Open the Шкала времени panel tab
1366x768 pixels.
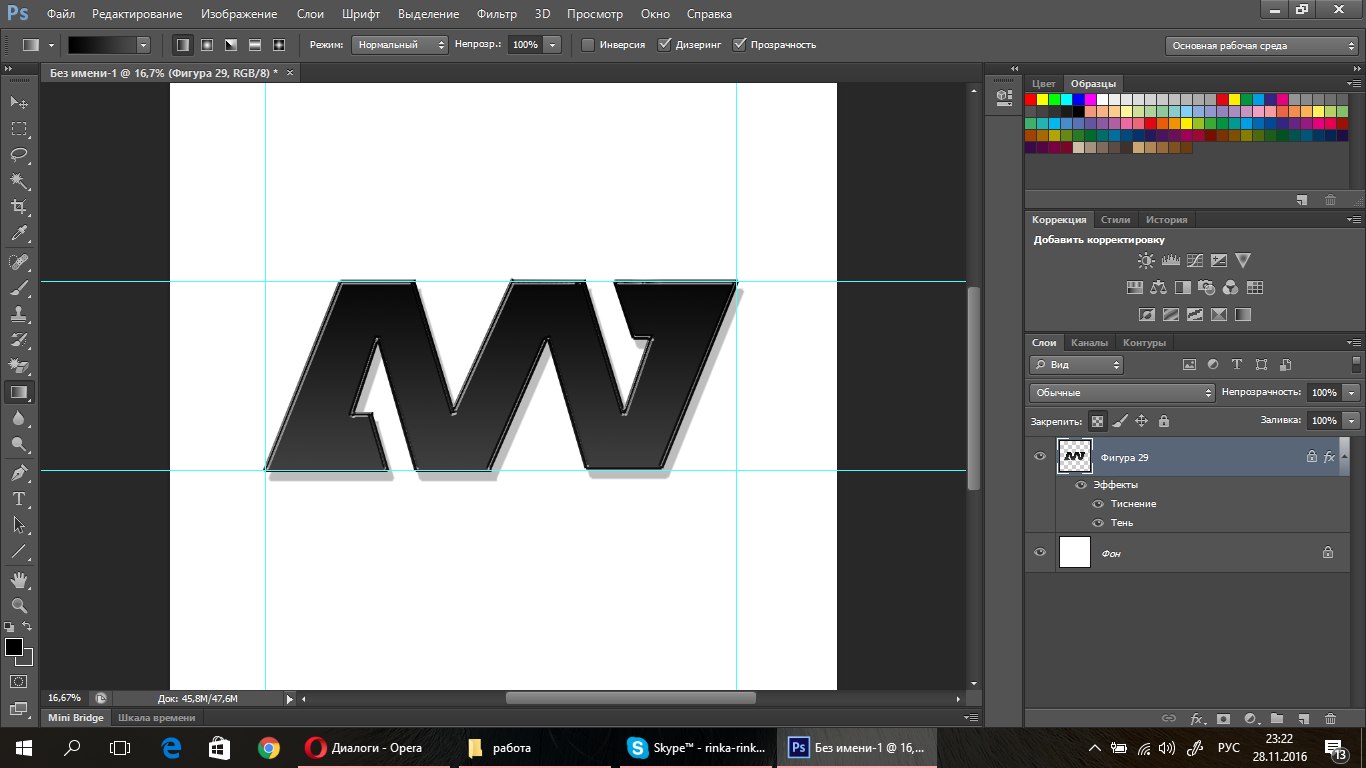[156, 717]
